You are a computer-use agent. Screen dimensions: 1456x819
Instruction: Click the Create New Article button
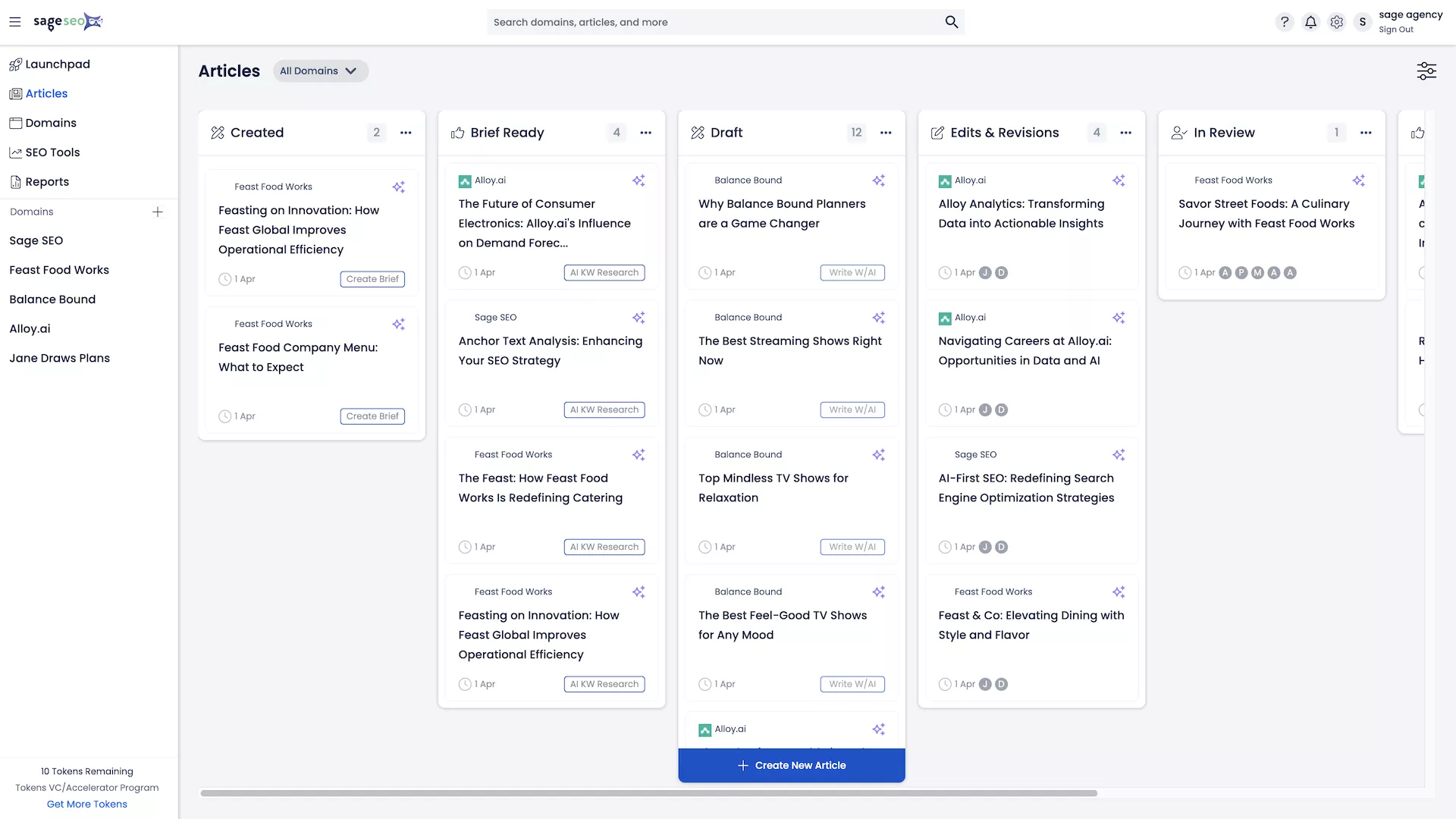pyautogui.click(x=791, y=765)
